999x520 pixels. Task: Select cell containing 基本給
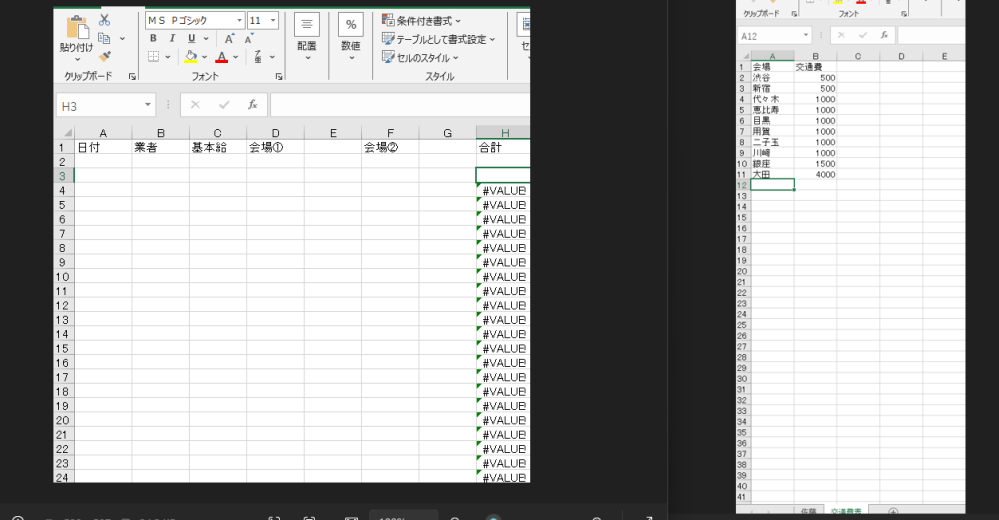pyautogui.click(x=218, y=147)
